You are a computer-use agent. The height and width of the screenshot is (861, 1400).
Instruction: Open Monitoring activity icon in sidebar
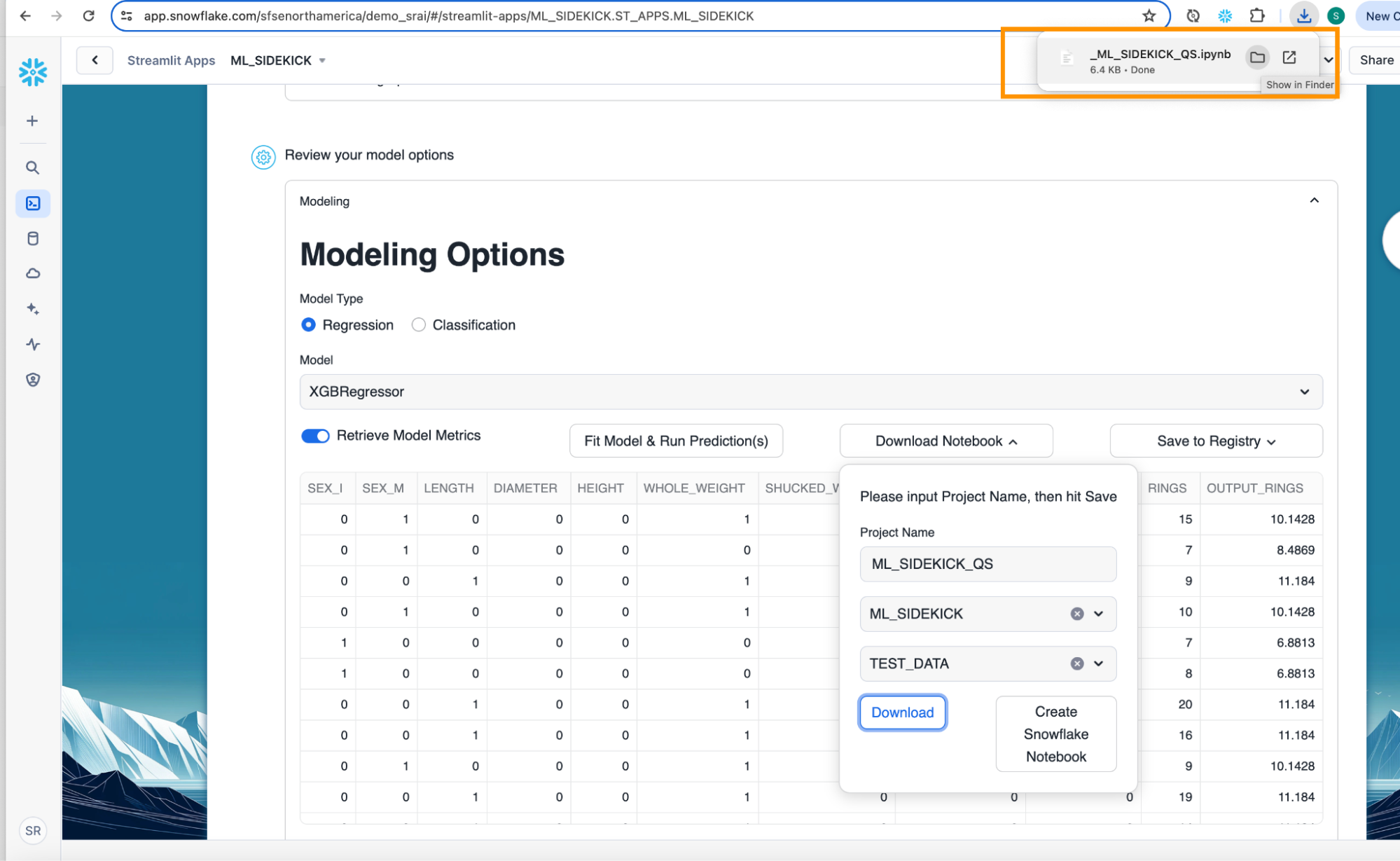[x=33, y=345]
